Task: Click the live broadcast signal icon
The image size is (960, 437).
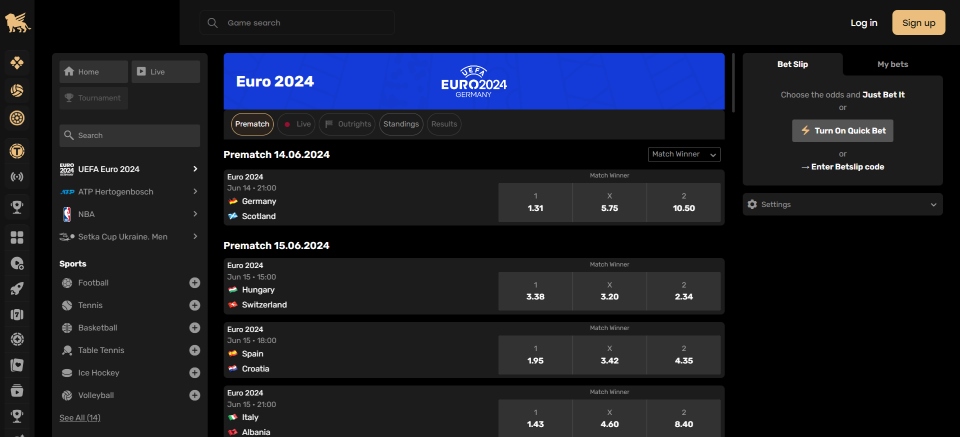Action: tap(17, 178)
